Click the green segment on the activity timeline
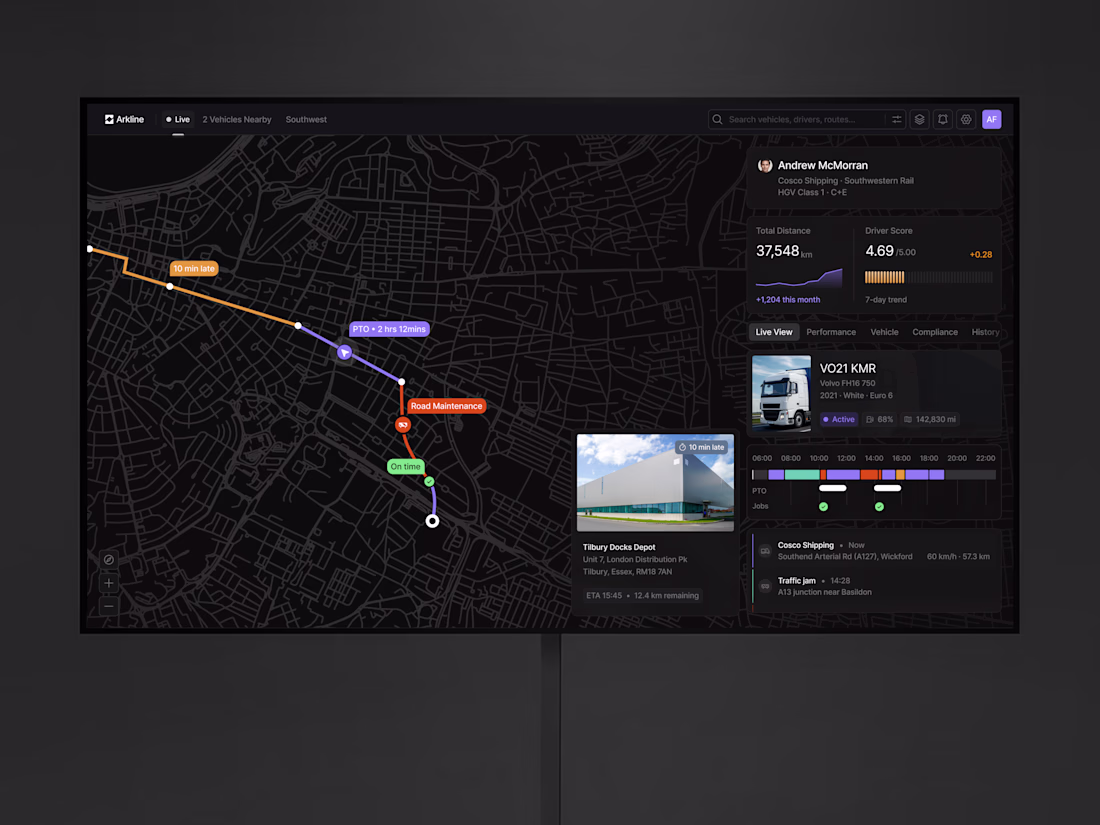The width and height of the screenshot is (1100, 825). (x=802, y=475)
